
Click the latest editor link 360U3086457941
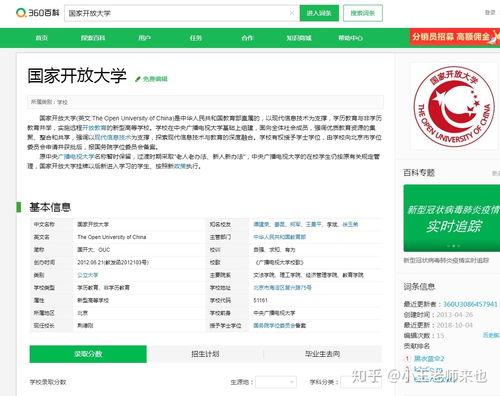click(x=470, y=304)
